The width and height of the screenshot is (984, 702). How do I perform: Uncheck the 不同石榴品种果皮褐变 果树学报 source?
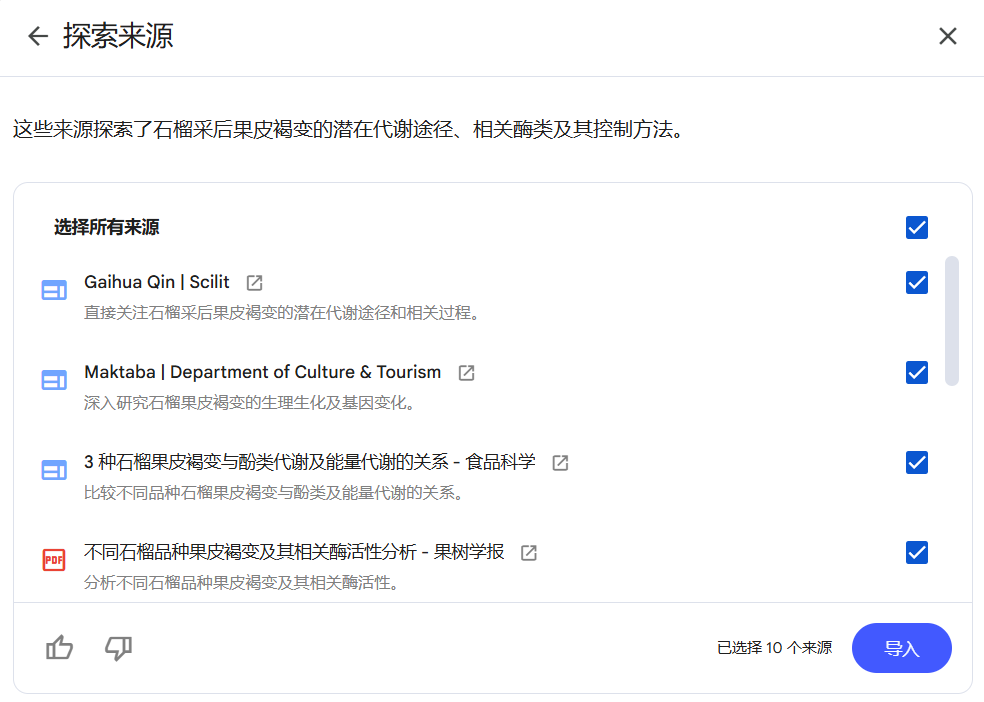(x=917, y=553)
